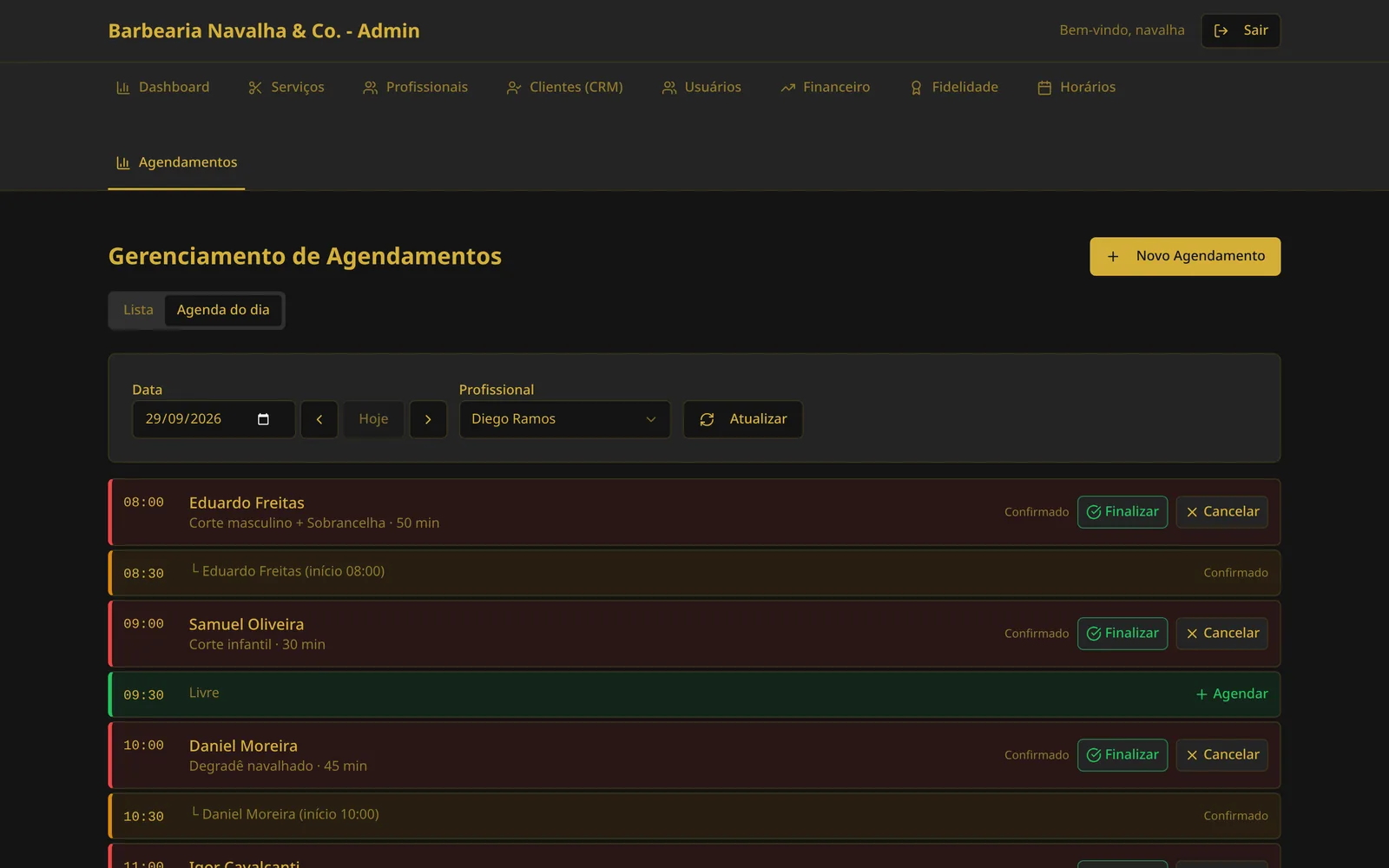Viewport: 1389px width, 868px height.
Task: Create a Novo Agendamento
Action: click(1185, 256)
